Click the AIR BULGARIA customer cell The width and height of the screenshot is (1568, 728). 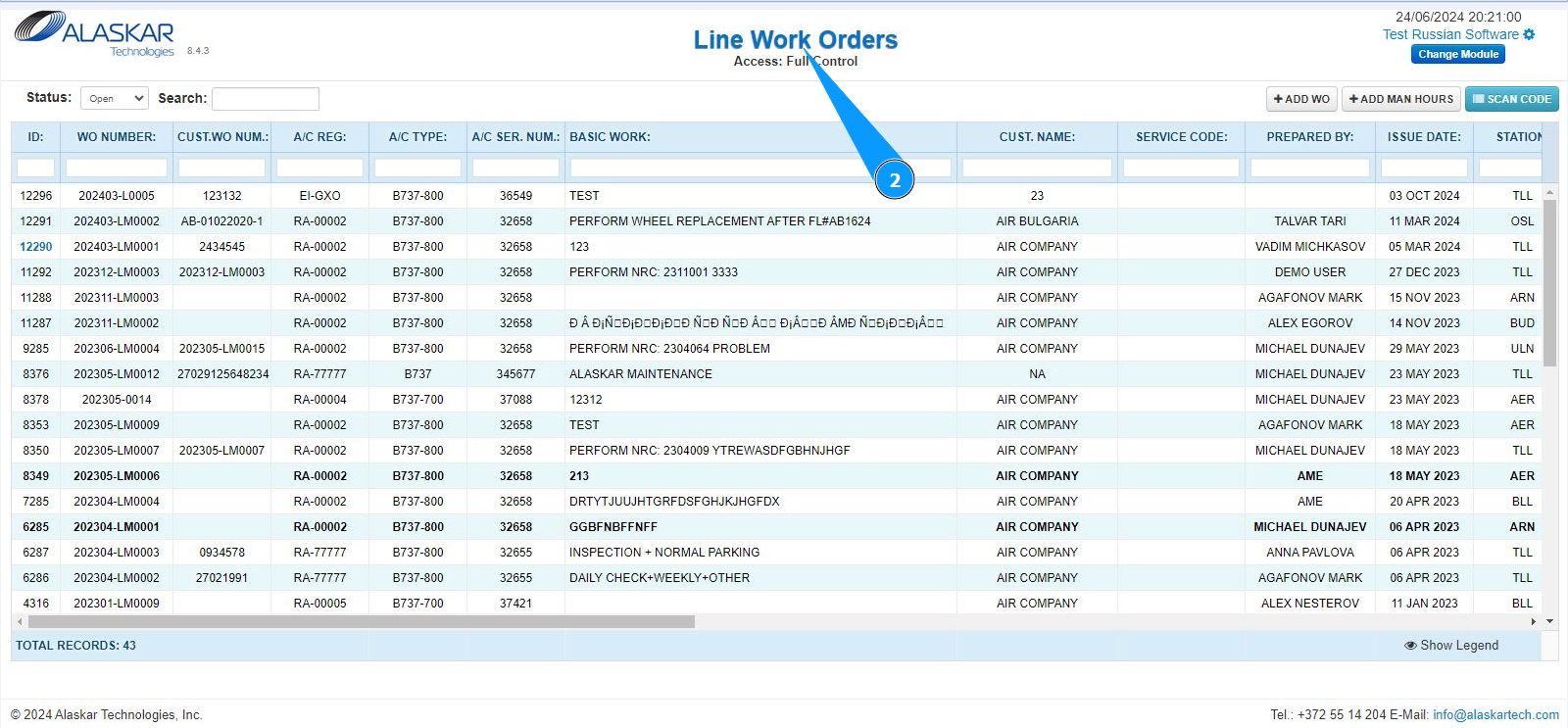[1037, 221]
